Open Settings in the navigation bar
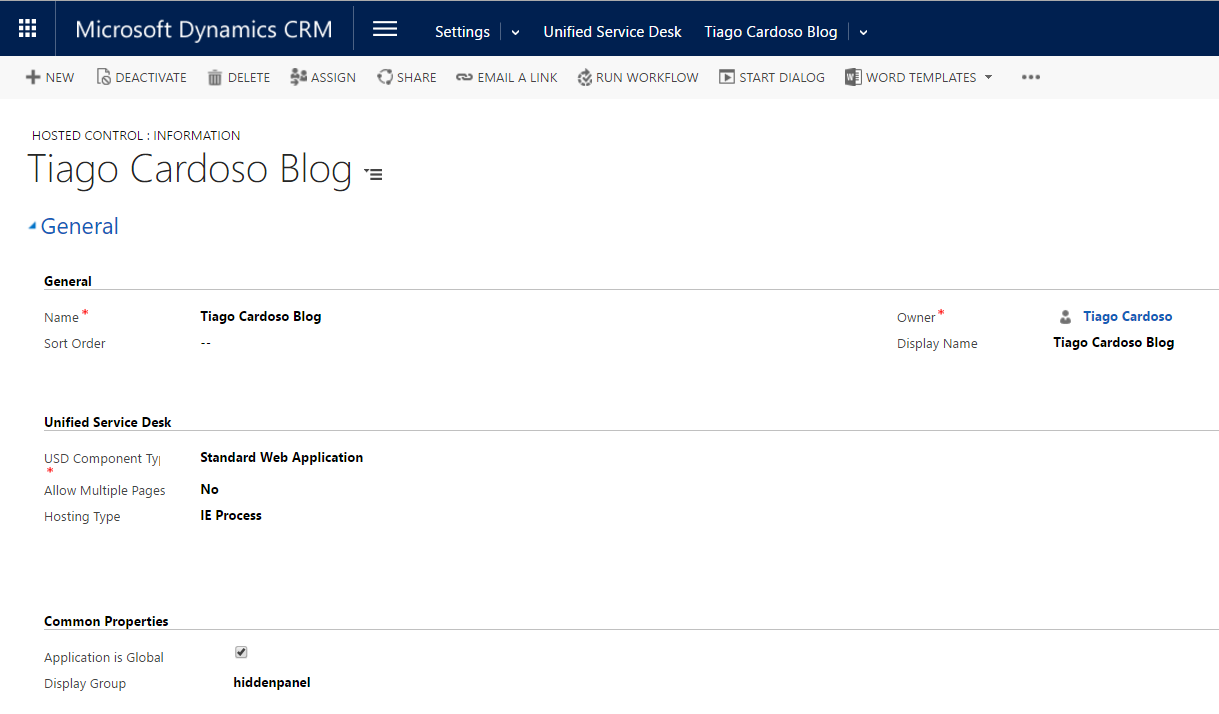This screenshot has width=1219, height=714. pos(462,32)
